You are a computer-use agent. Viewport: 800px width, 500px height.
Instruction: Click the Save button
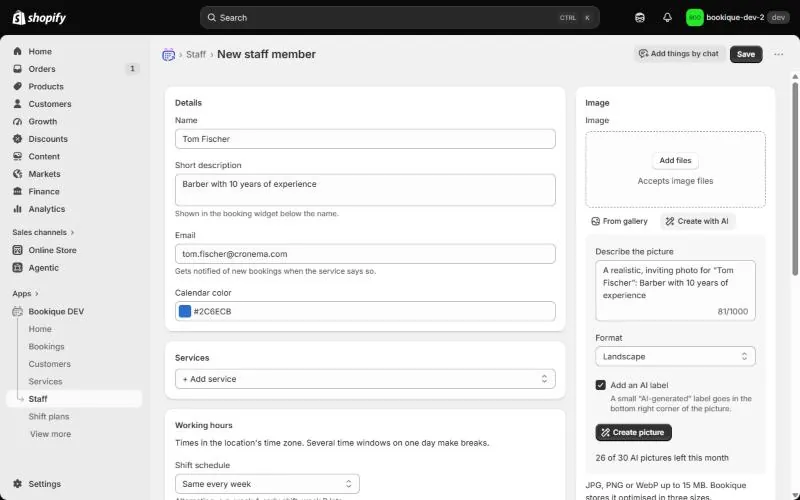(x=745, y=54)
